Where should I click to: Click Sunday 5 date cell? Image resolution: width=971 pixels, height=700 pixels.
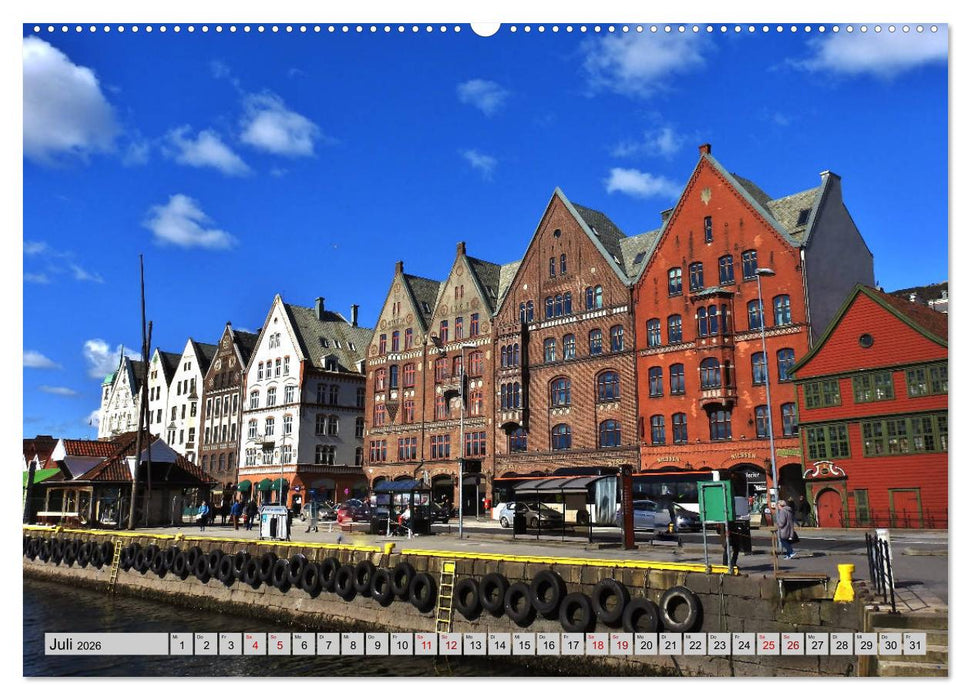click(x=279, y=644)
